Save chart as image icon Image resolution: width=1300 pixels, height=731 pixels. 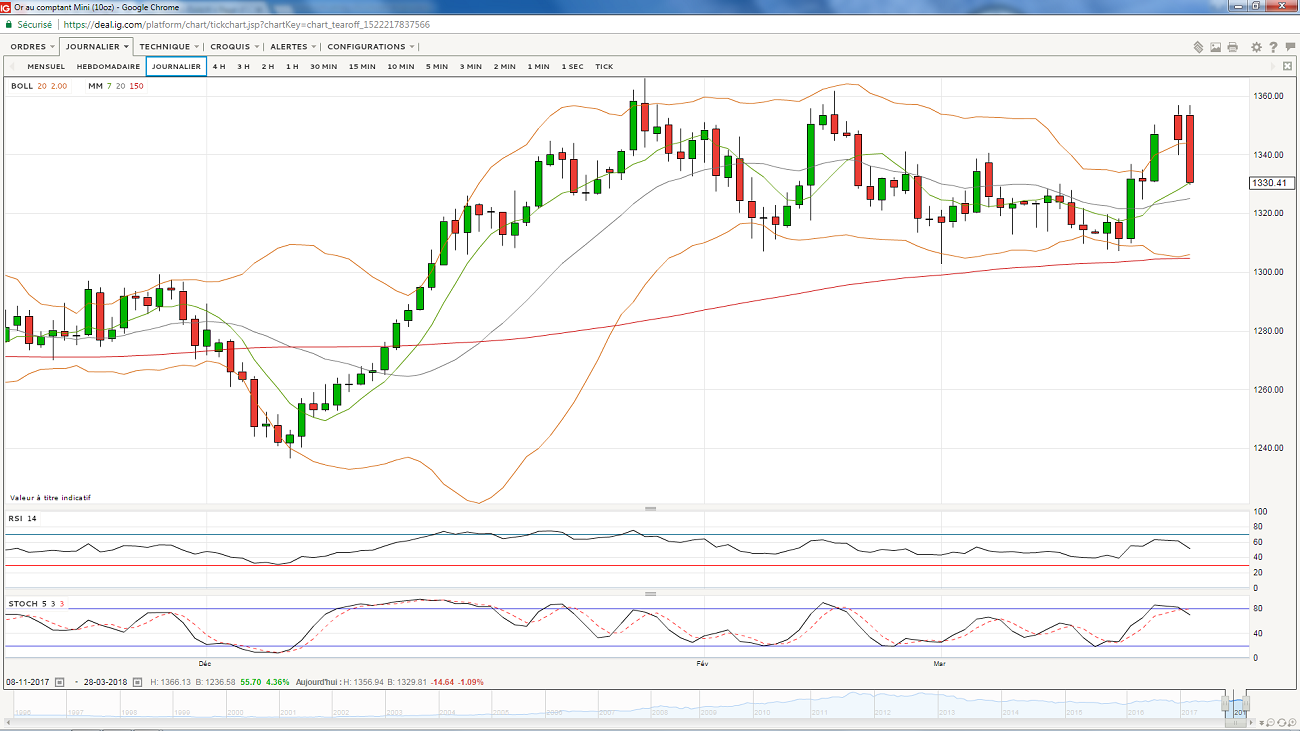click(1215, 47)
